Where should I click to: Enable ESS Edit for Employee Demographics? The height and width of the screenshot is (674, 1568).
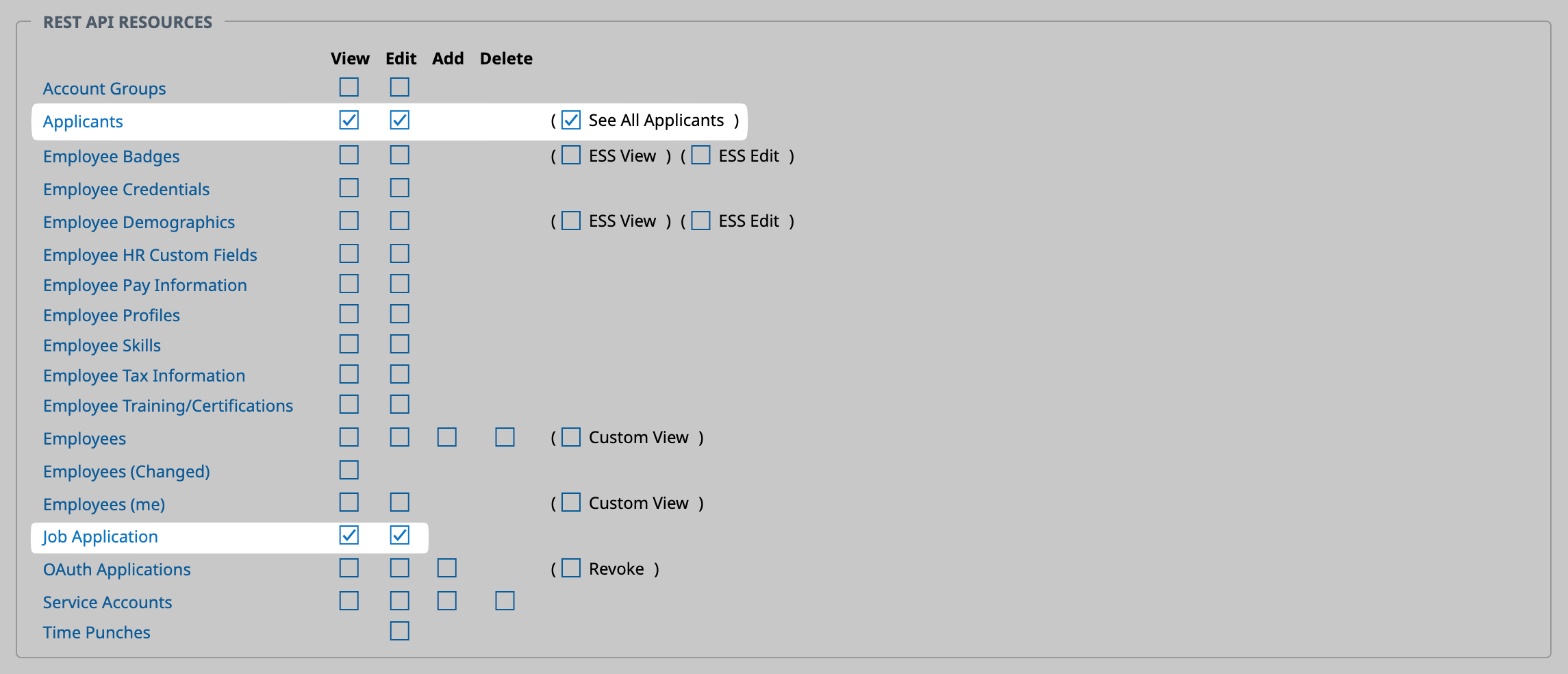click(700, 221)
